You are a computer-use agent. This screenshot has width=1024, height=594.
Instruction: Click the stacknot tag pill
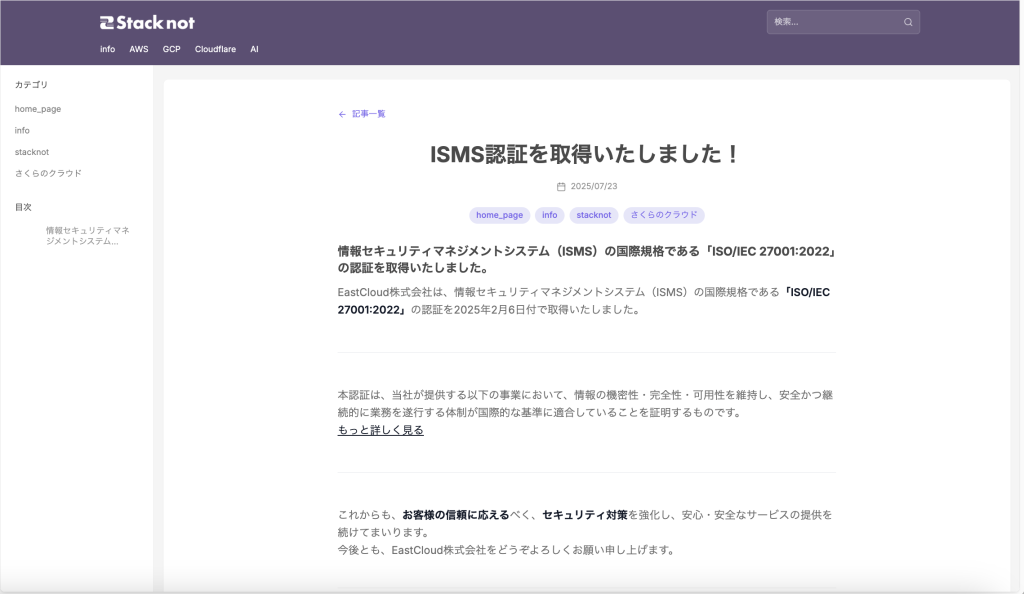[594, 215]
